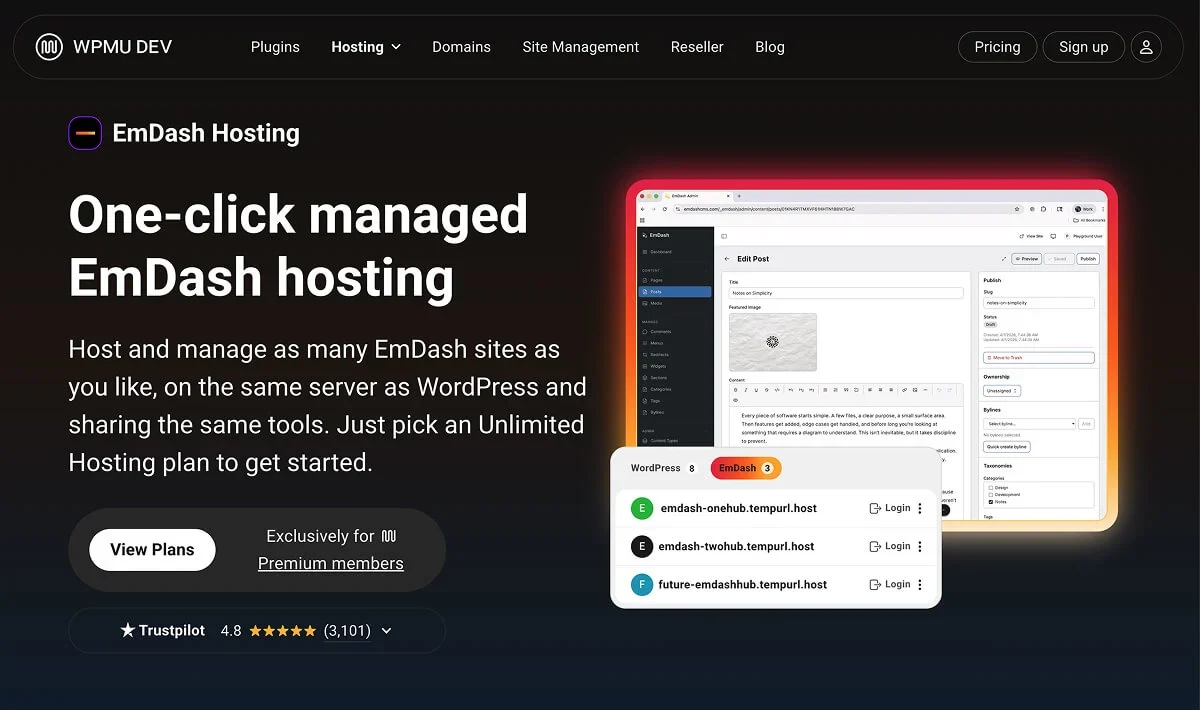Open the Select byline dropdown in the screenshot
Image resolution: width=1200 pixels, height=710 pixels.
click(x=1029, y=424)
